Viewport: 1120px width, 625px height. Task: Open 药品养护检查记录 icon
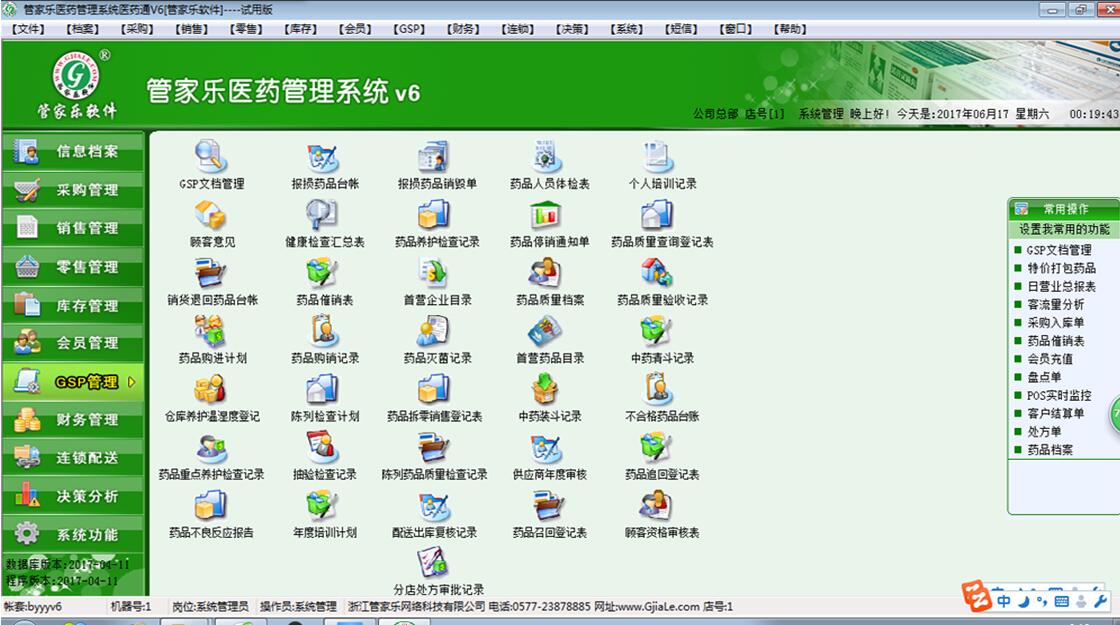pos(436,215)
